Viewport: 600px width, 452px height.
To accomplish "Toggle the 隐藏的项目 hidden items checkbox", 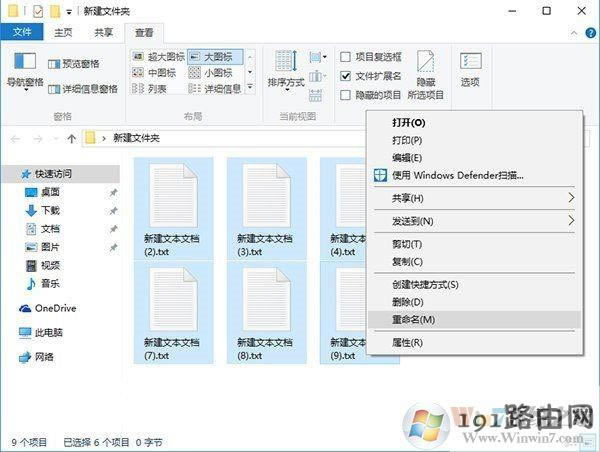I will click(x=346, y=95).
